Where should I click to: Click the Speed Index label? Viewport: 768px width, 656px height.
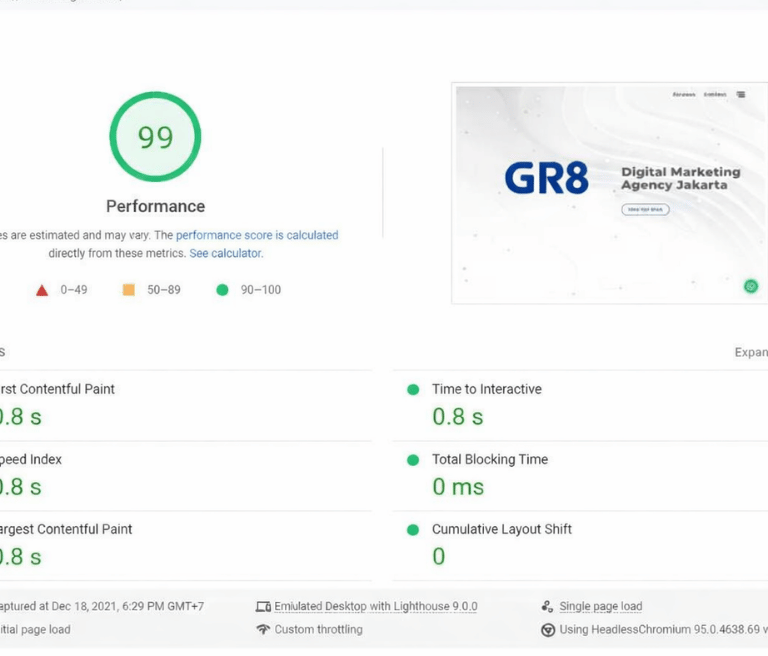tap(31, 460)
